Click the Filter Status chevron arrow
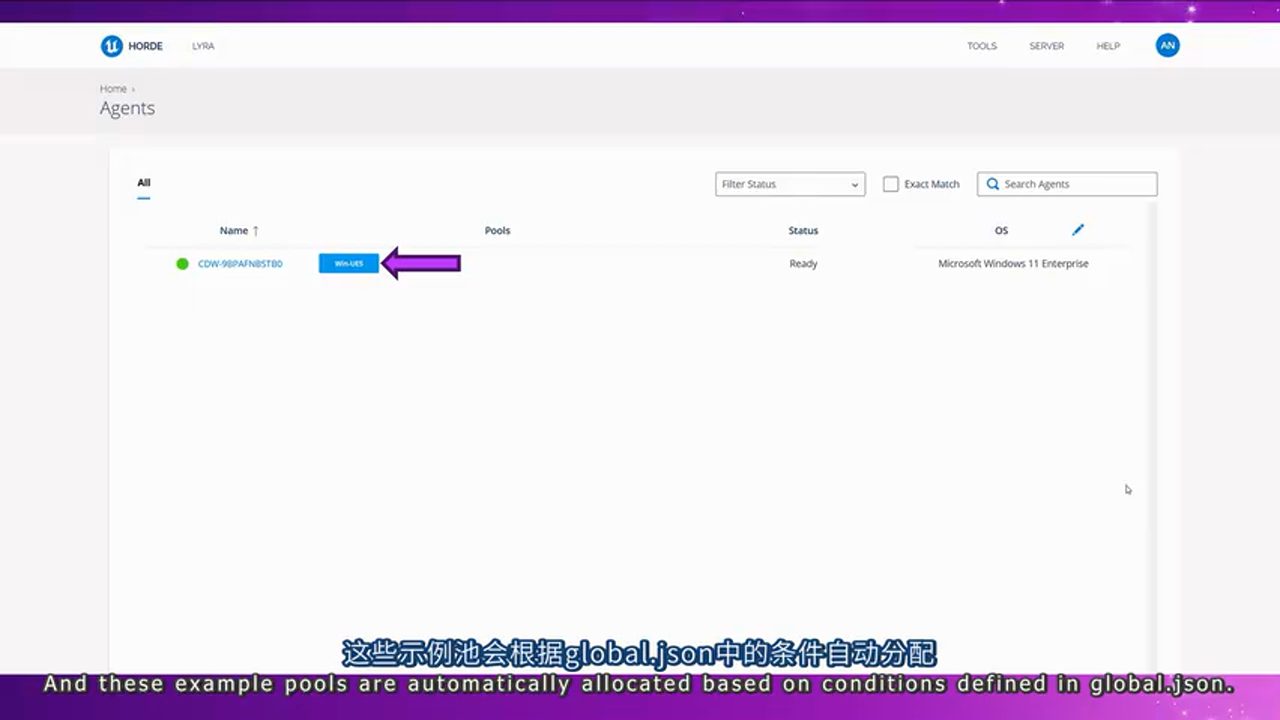 click(x=854, y=184)
